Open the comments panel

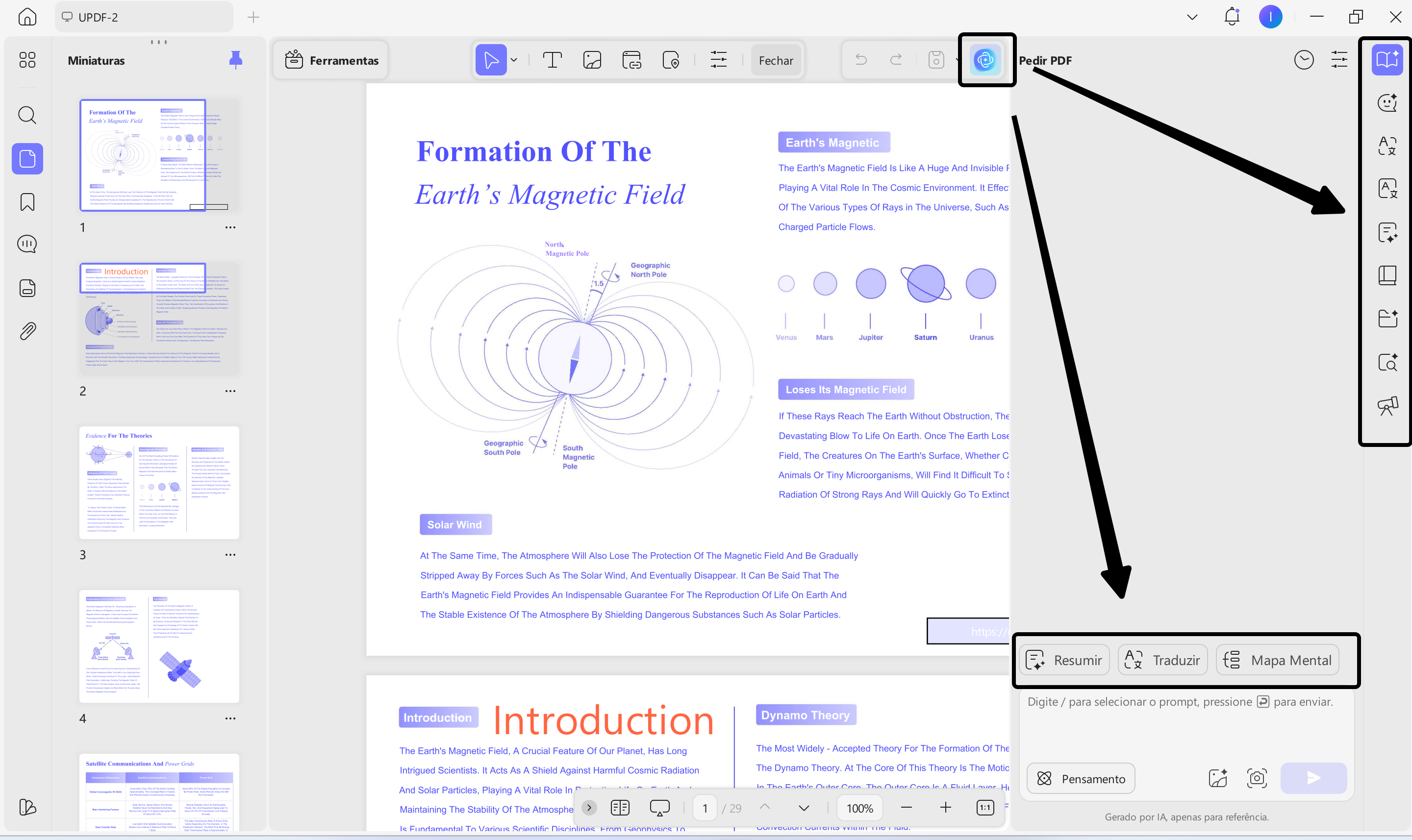(x=27, y=245)
